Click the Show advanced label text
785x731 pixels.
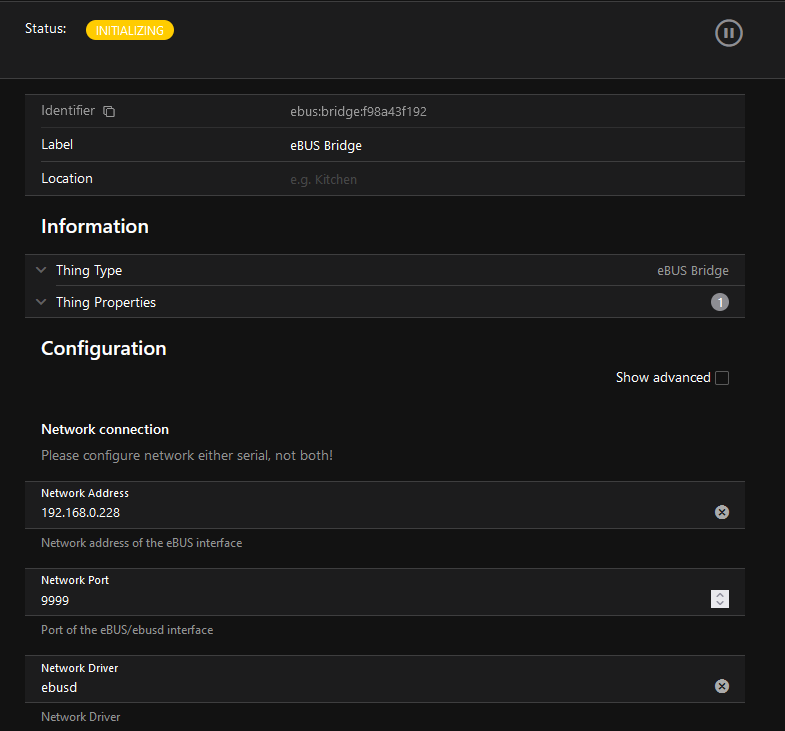click(662, 378)
